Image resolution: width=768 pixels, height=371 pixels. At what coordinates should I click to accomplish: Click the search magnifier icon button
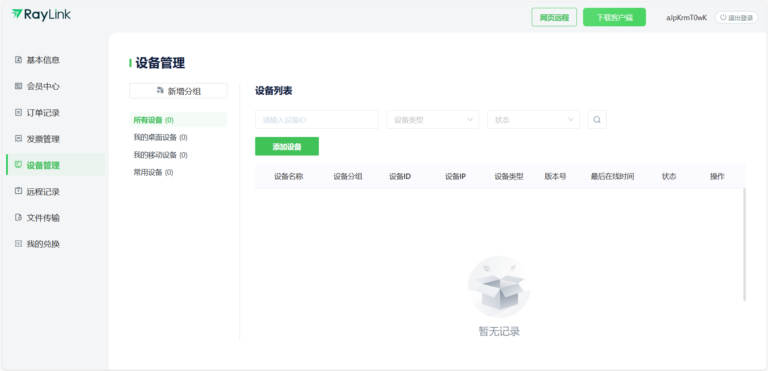click(597, 120)
